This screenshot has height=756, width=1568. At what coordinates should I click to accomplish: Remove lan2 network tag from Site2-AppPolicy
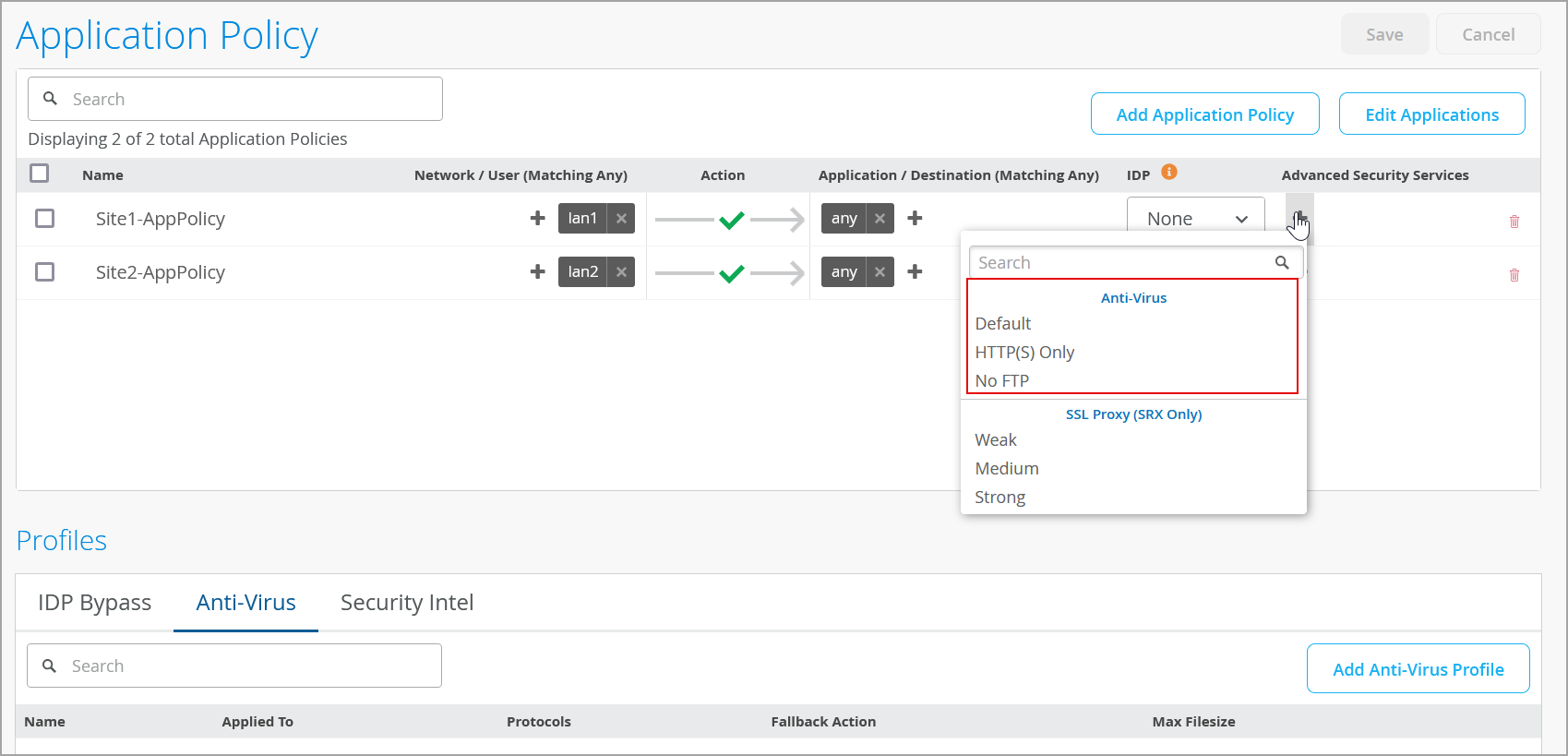pos(621,272)
